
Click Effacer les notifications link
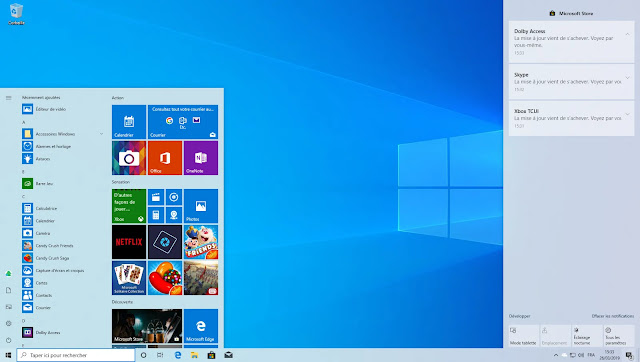pos(613,316)
